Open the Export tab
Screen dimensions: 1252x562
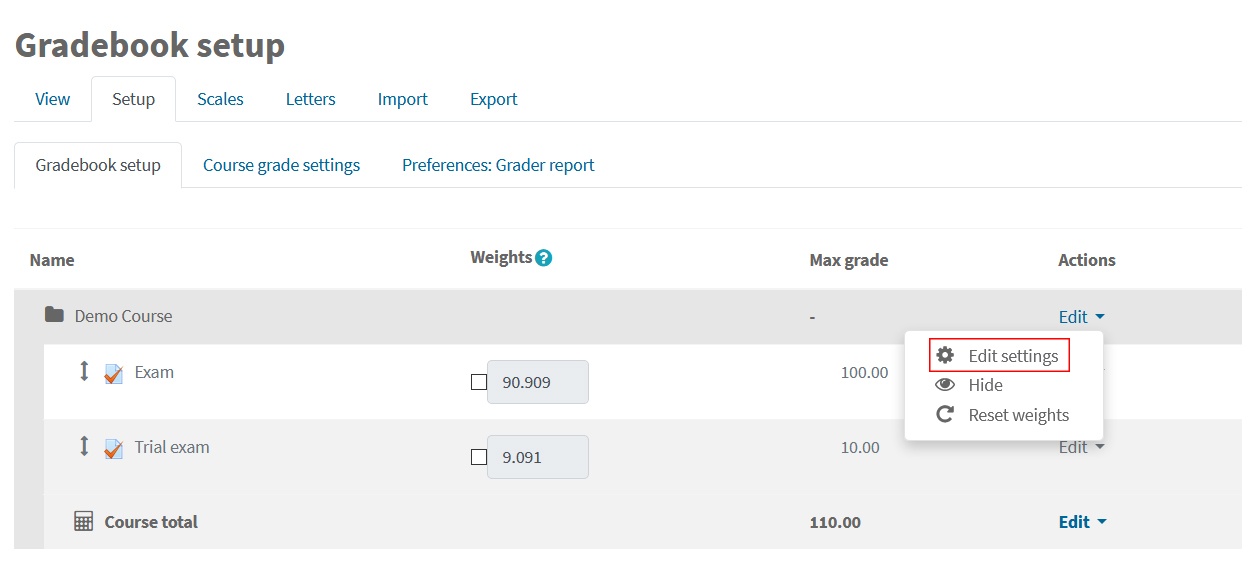tap(494, 99)
